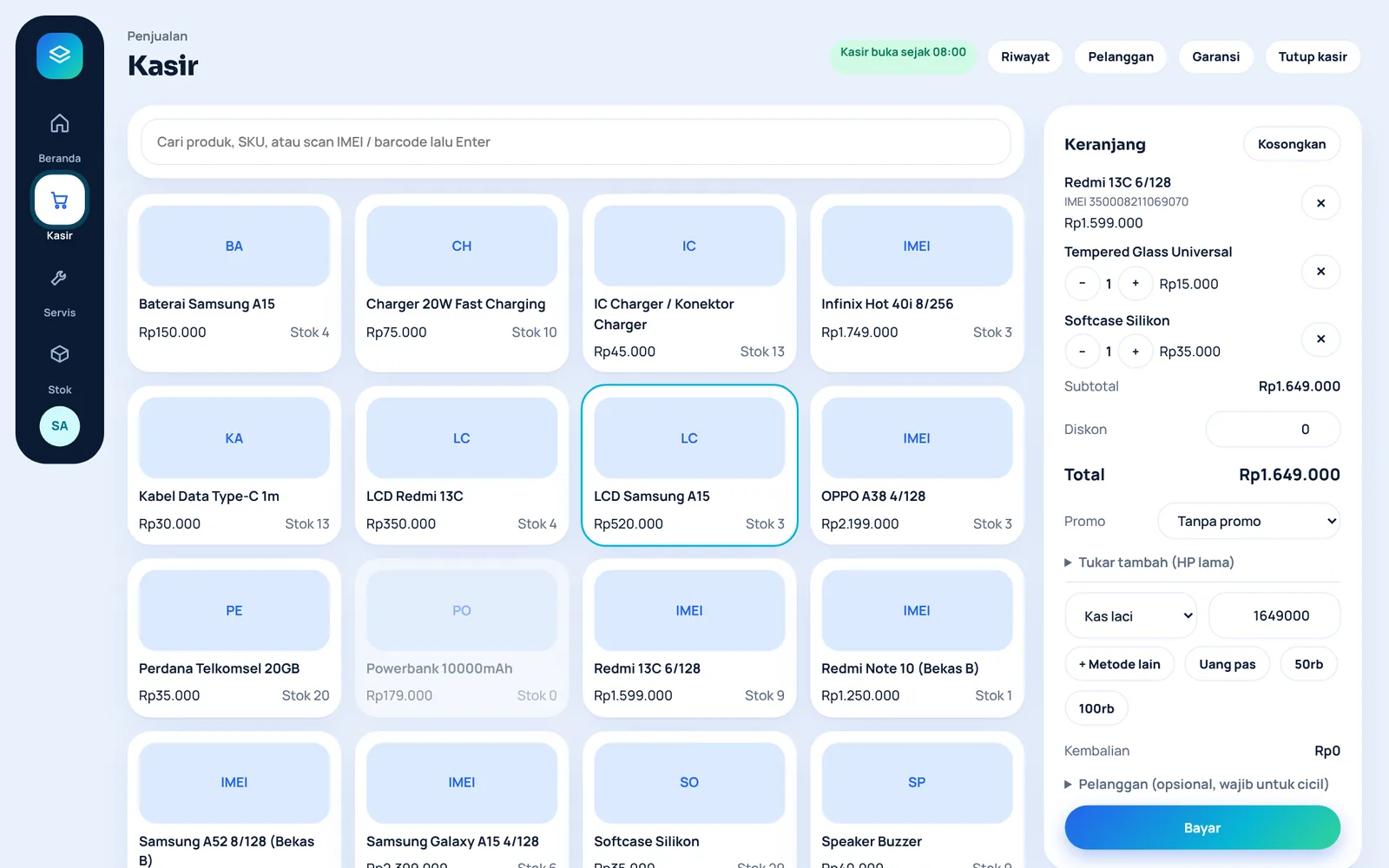Open Servis wrench icon
The height and width of the screenshot is (868, 1389).
60,278
